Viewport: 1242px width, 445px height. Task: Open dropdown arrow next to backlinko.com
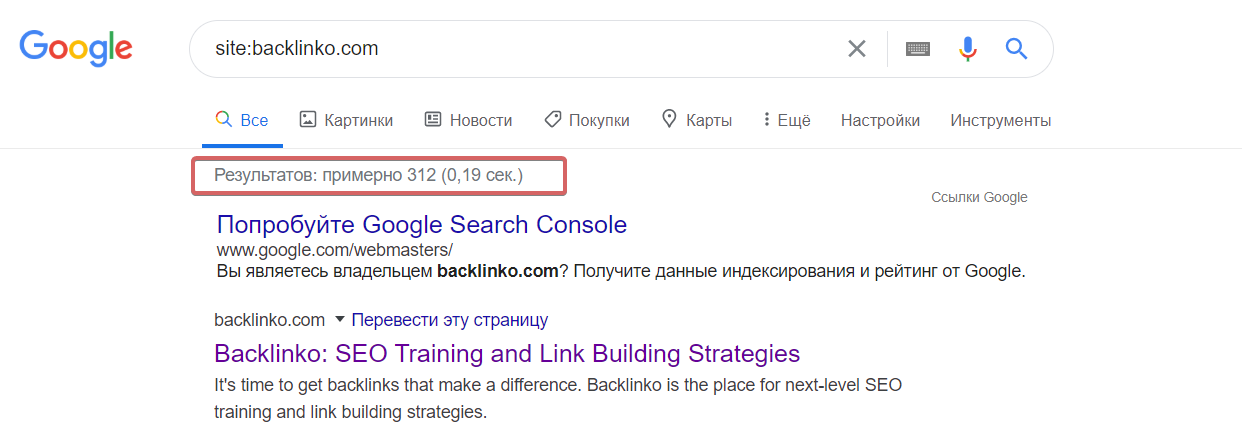[x=339, y=320]
